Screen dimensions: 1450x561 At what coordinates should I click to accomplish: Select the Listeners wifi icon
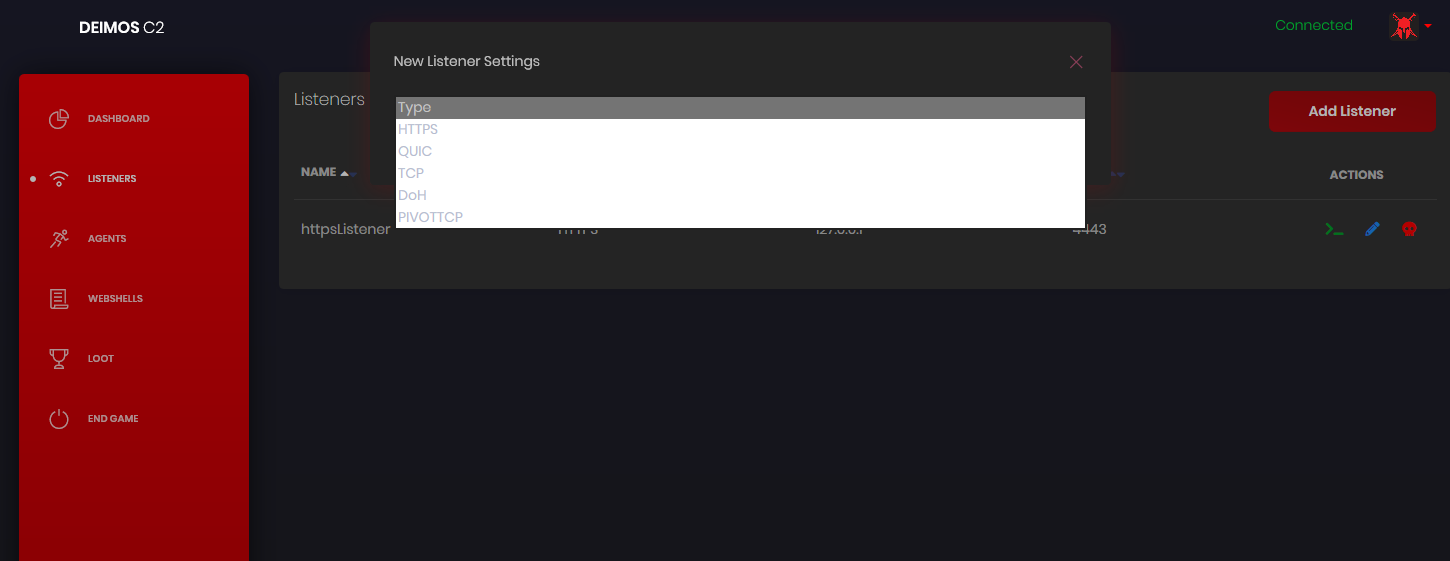click(59, 179)
